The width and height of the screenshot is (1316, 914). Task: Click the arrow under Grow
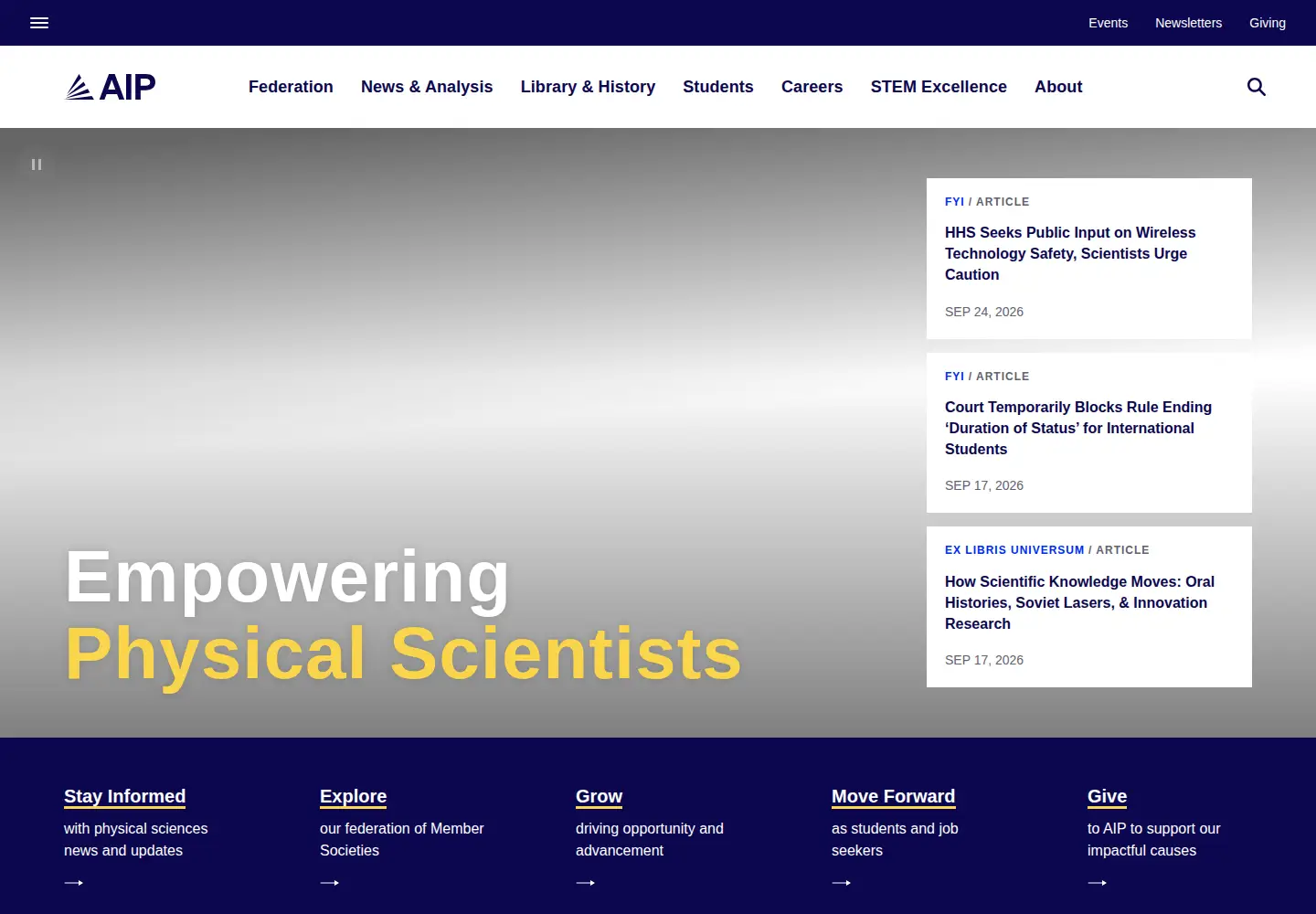(586, 883)
